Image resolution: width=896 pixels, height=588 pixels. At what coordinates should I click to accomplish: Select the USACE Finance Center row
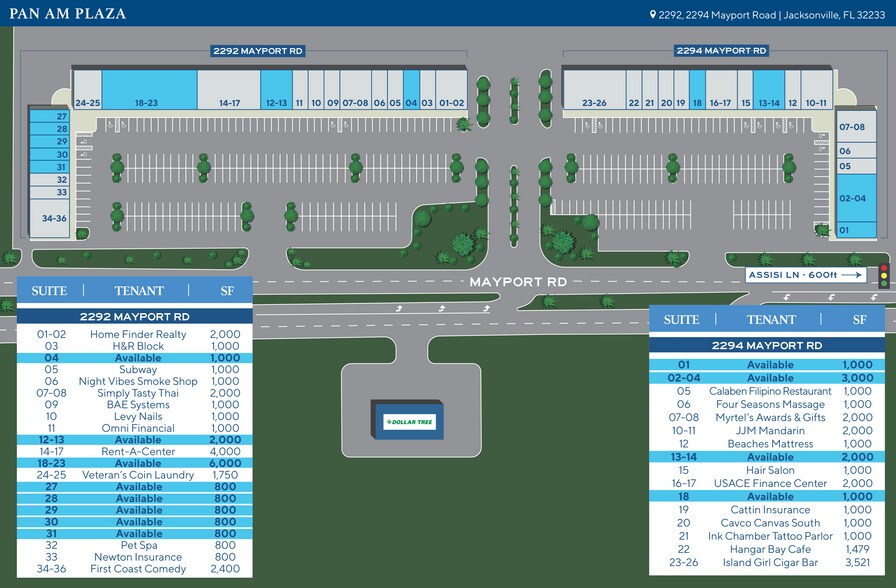(x=767, y=484)
